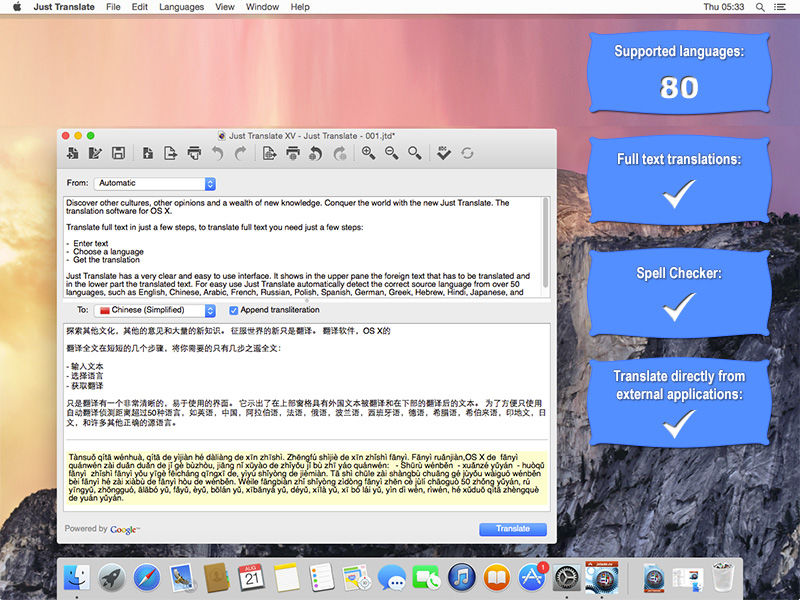Click the redo translation icon
The width and height of the screenshot is (800, 600).
pyautogui.click(x=339, y=153)
